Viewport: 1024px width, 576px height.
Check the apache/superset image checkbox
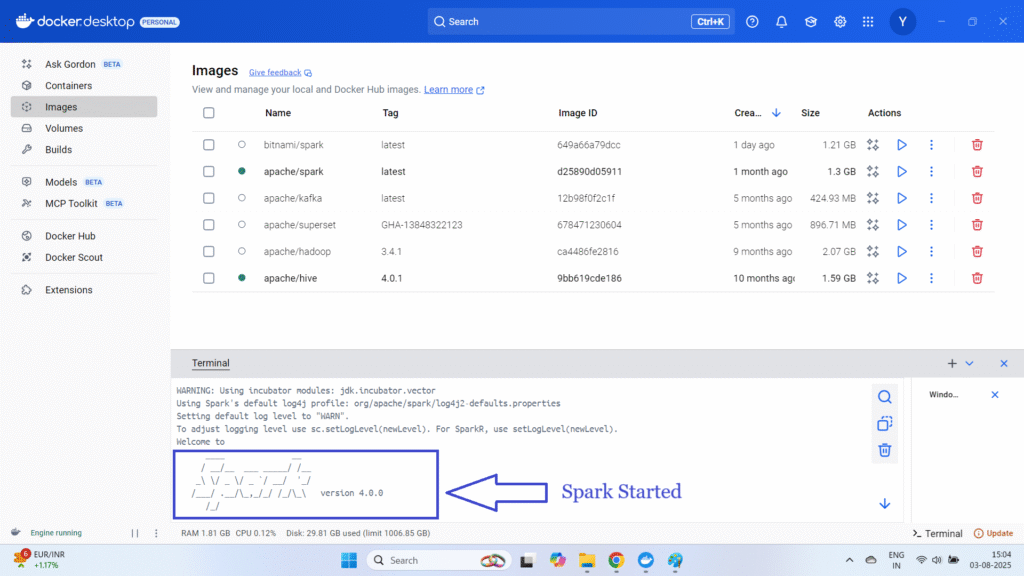(x=208, y=225)
